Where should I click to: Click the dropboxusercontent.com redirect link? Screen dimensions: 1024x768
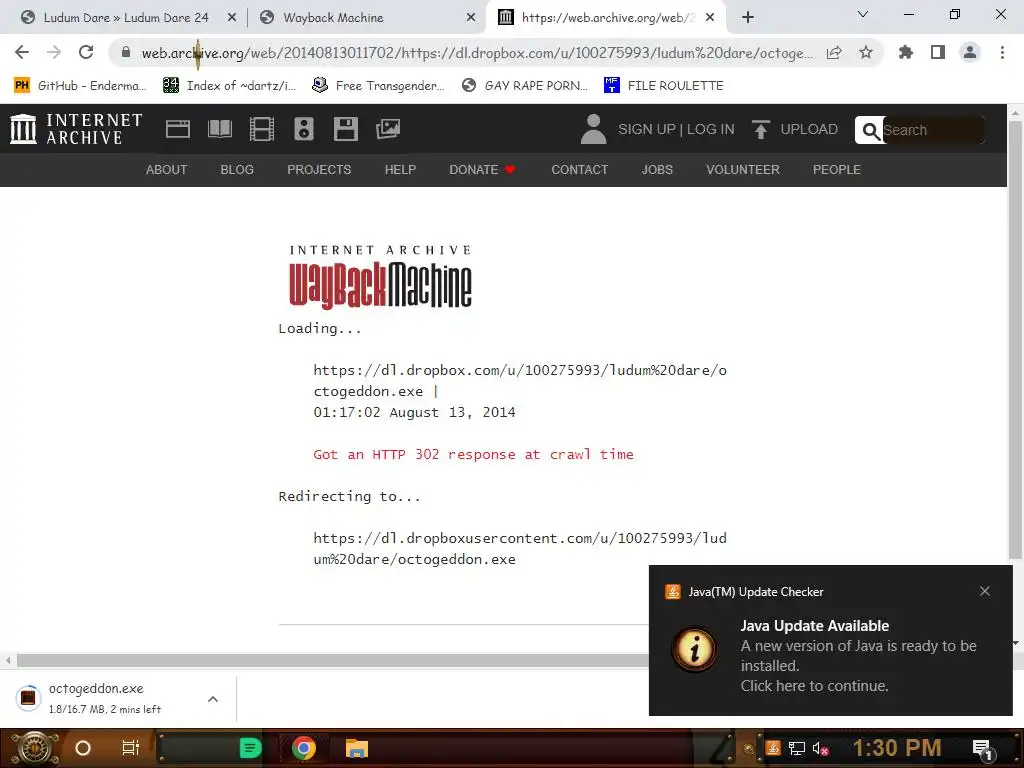(520, 549)
